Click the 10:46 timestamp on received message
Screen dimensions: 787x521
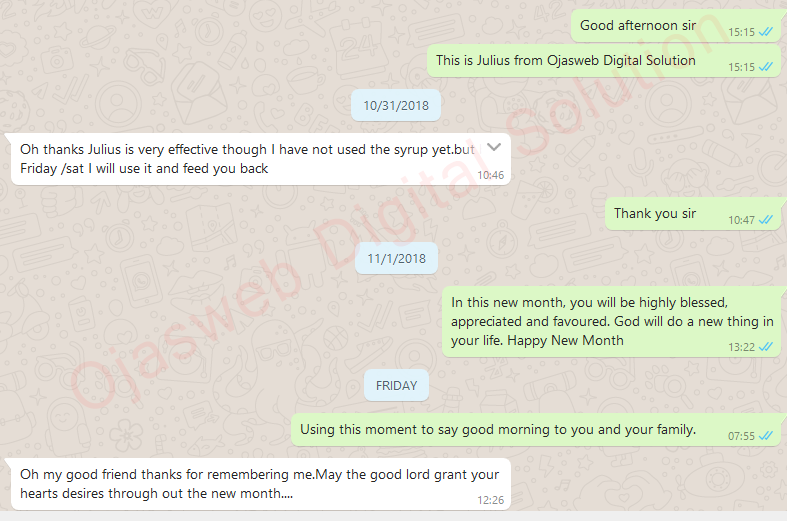click(490, 175)
